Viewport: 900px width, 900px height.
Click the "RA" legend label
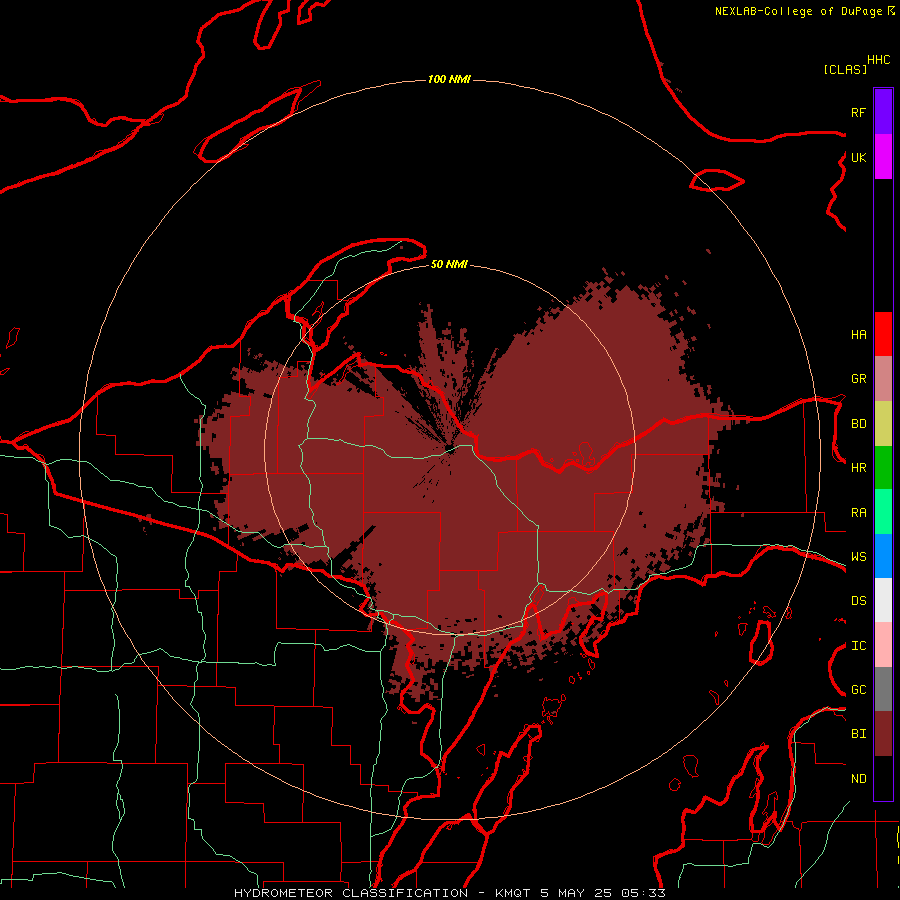click(x=858, y=513)
